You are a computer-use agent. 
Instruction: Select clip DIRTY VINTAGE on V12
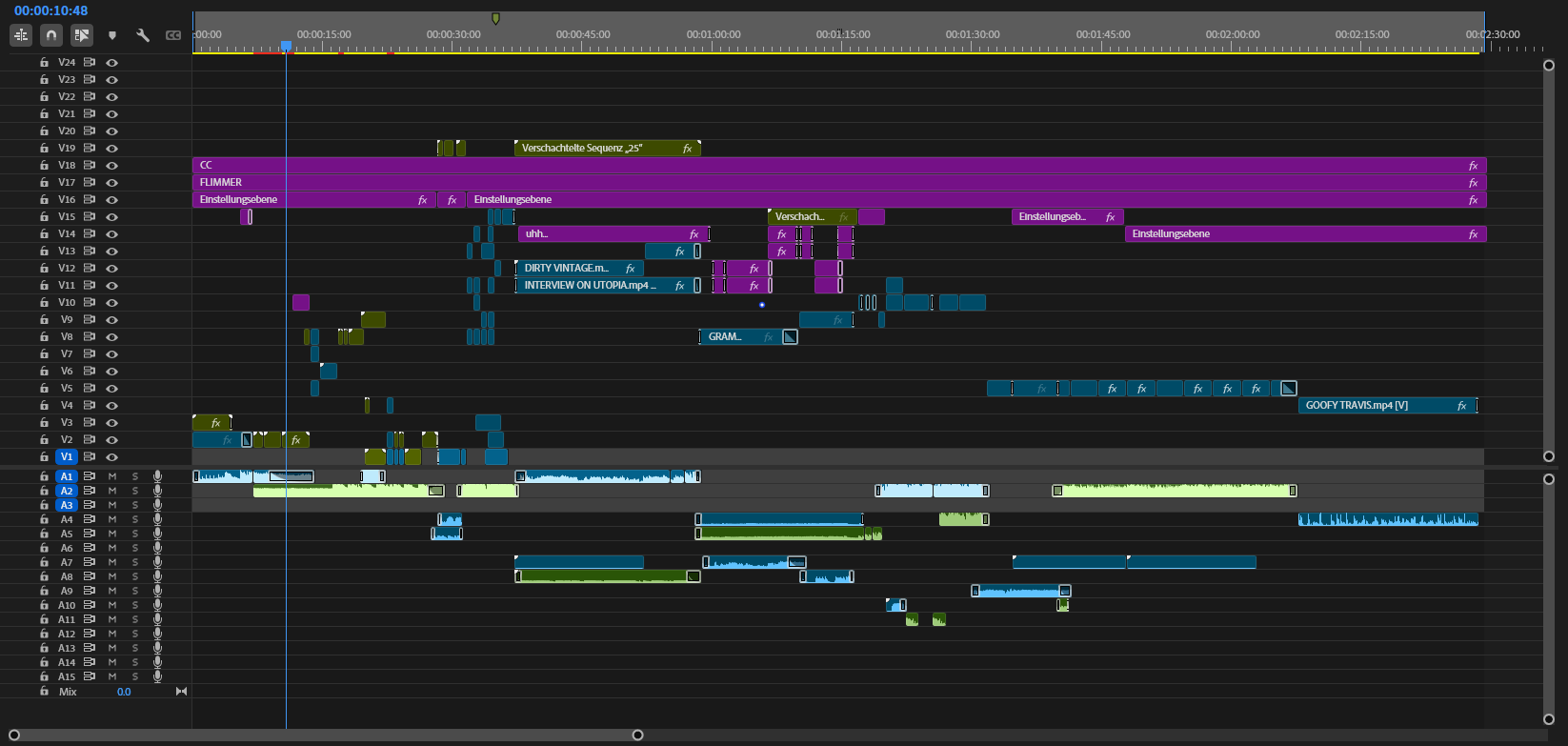579,268
